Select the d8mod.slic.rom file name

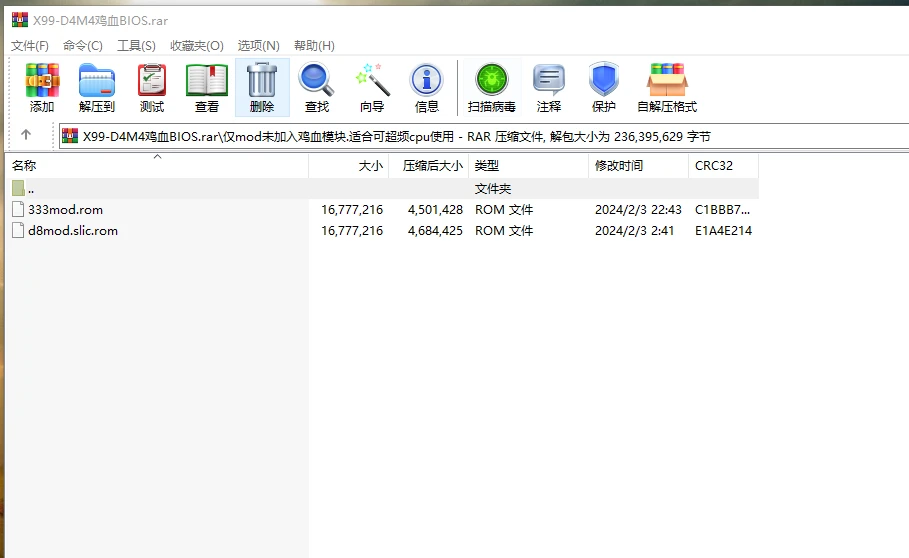73,231
